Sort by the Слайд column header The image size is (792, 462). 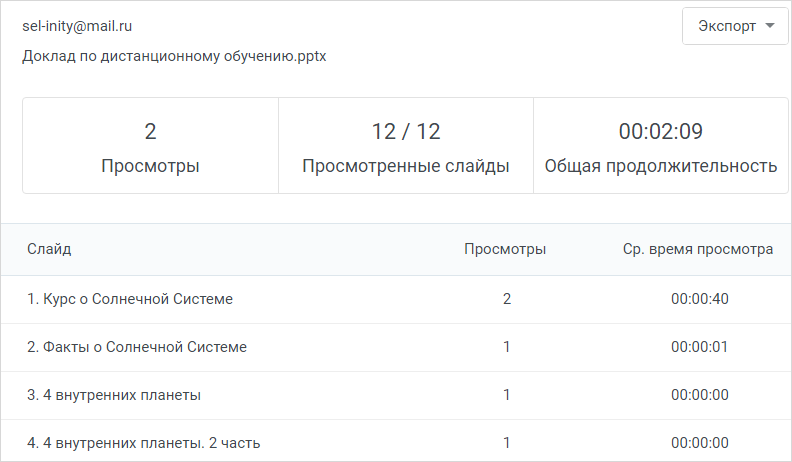click(x=49, y=249)
